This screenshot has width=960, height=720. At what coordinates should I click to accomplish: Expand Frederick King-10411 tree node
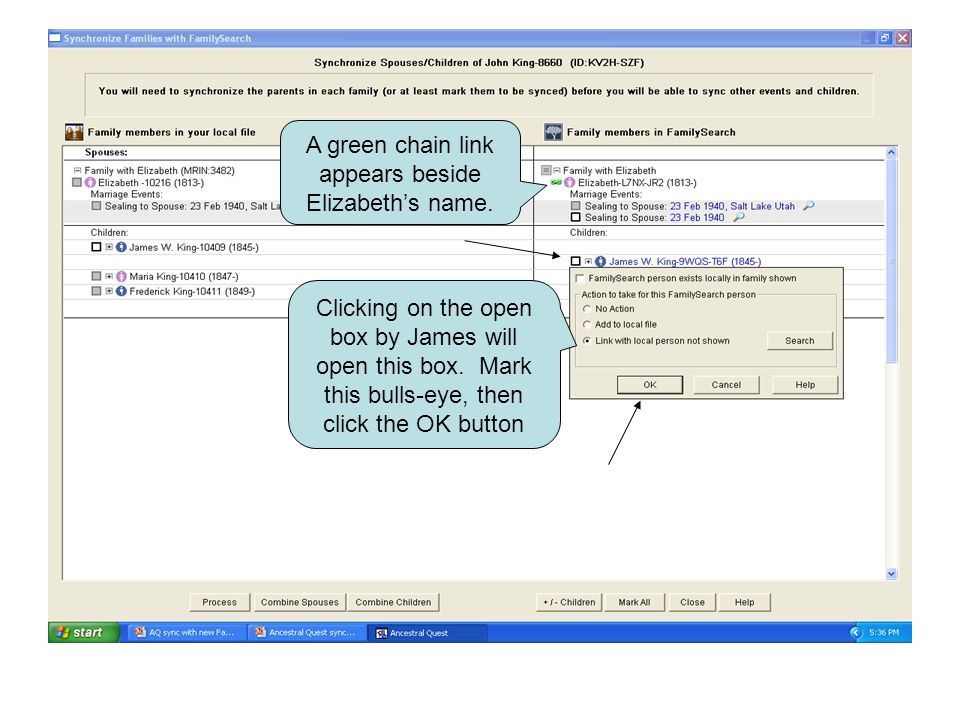pos(109,291)
